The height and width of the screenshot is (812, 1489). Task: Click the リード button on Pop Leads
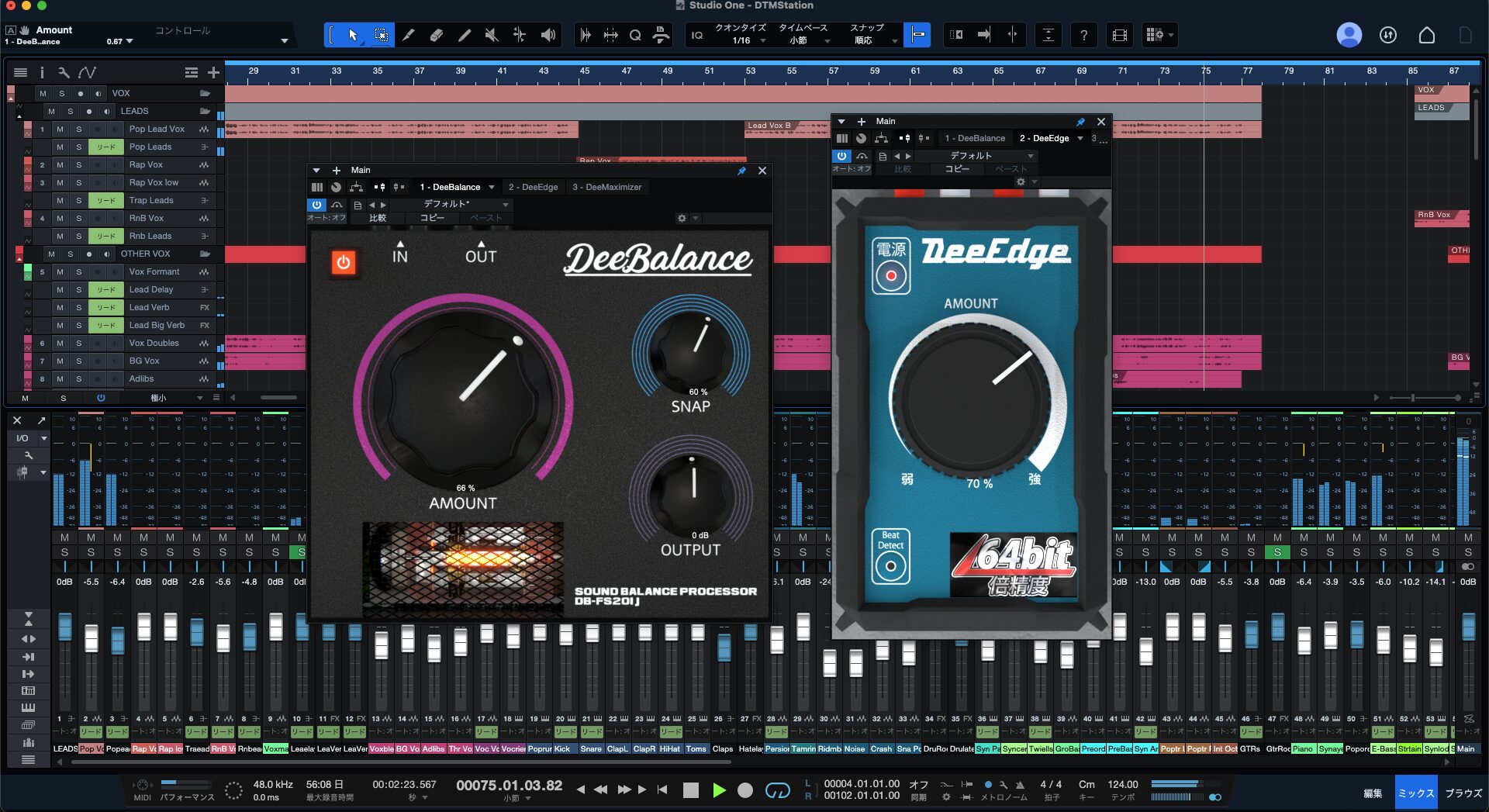[x=106, y=147]
